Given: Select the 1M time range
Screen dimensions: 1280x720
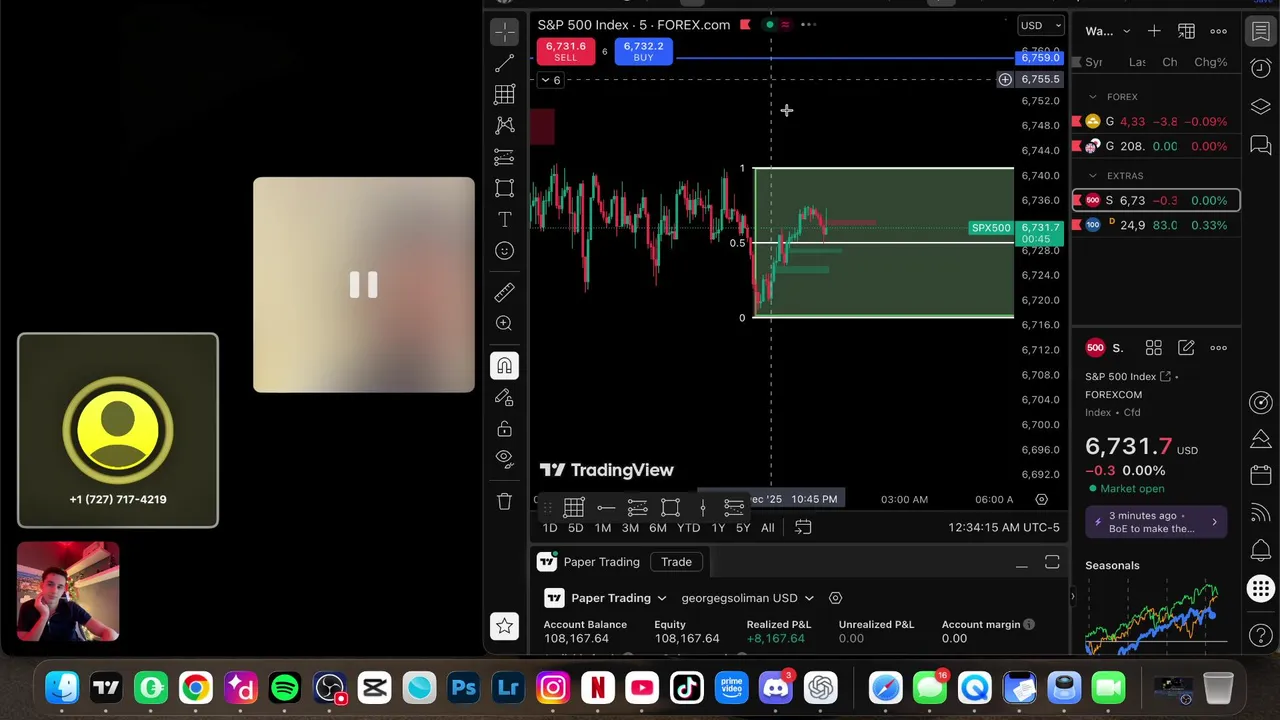Looking at the screenshot, I should click(x=602, y=527).
